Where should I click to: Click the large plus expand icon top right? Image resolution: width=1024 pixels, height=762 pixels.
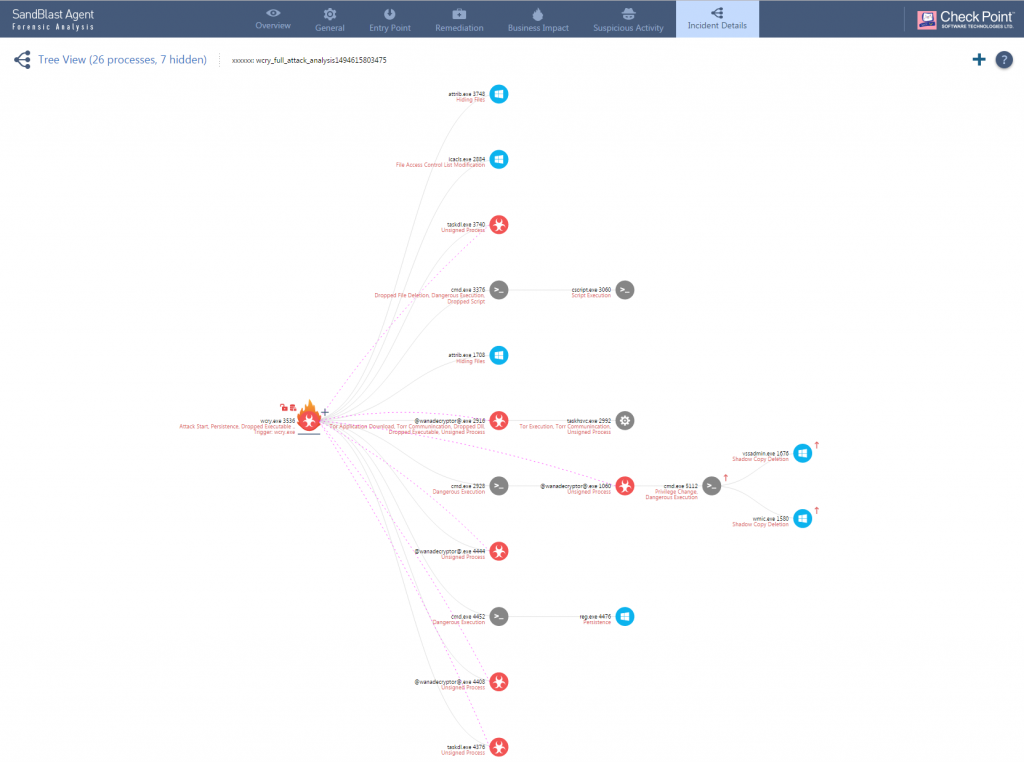coord(978,59)
